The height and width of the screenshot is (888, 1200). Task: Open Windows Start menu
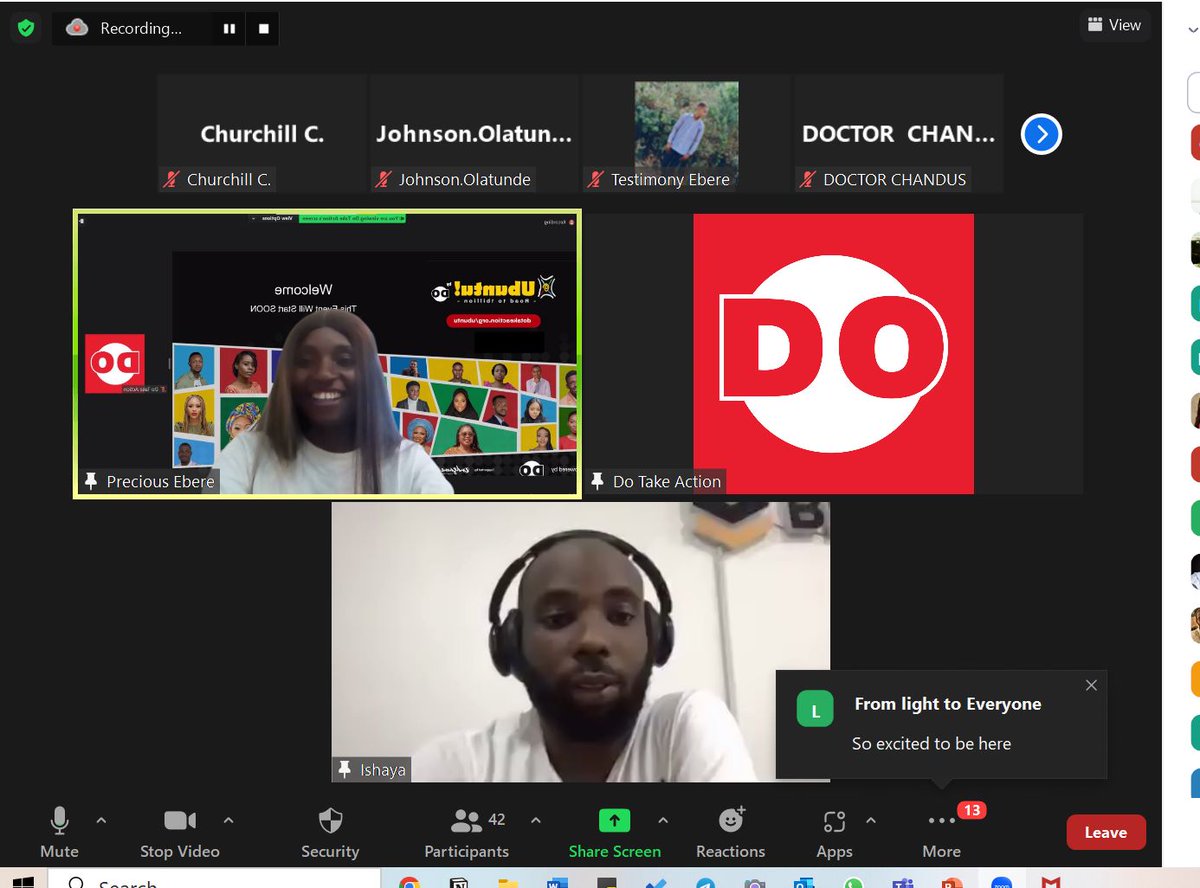tap(22, 882)
